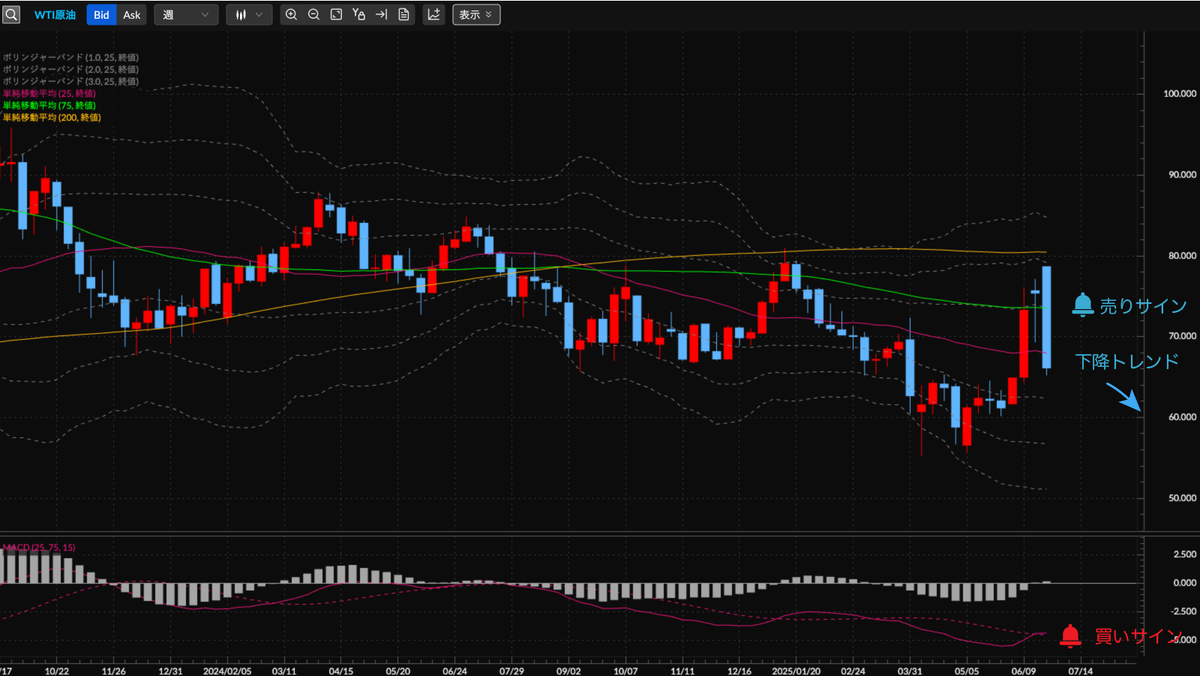Screen dimensions: 1200x676
Task: Zoom out of the chart
Action: pyautogui.click(x=314, y=15)
